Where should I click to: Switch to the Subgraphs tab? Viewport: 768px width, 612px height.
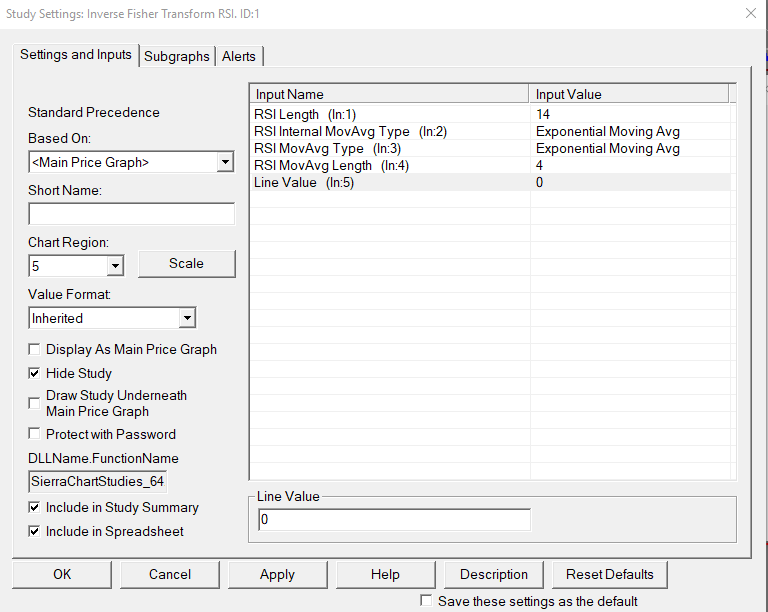coord(177,57)
